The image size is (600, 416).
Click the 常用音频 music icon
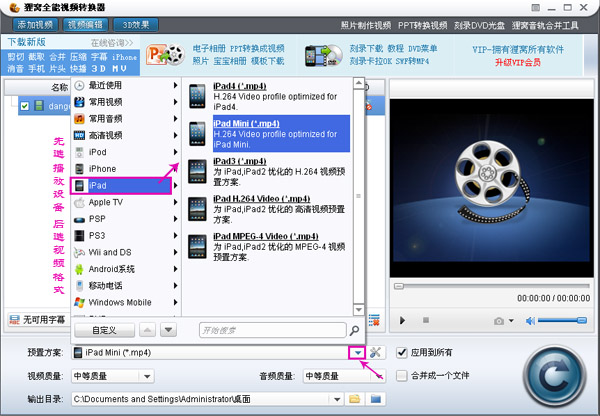(79, 119)
